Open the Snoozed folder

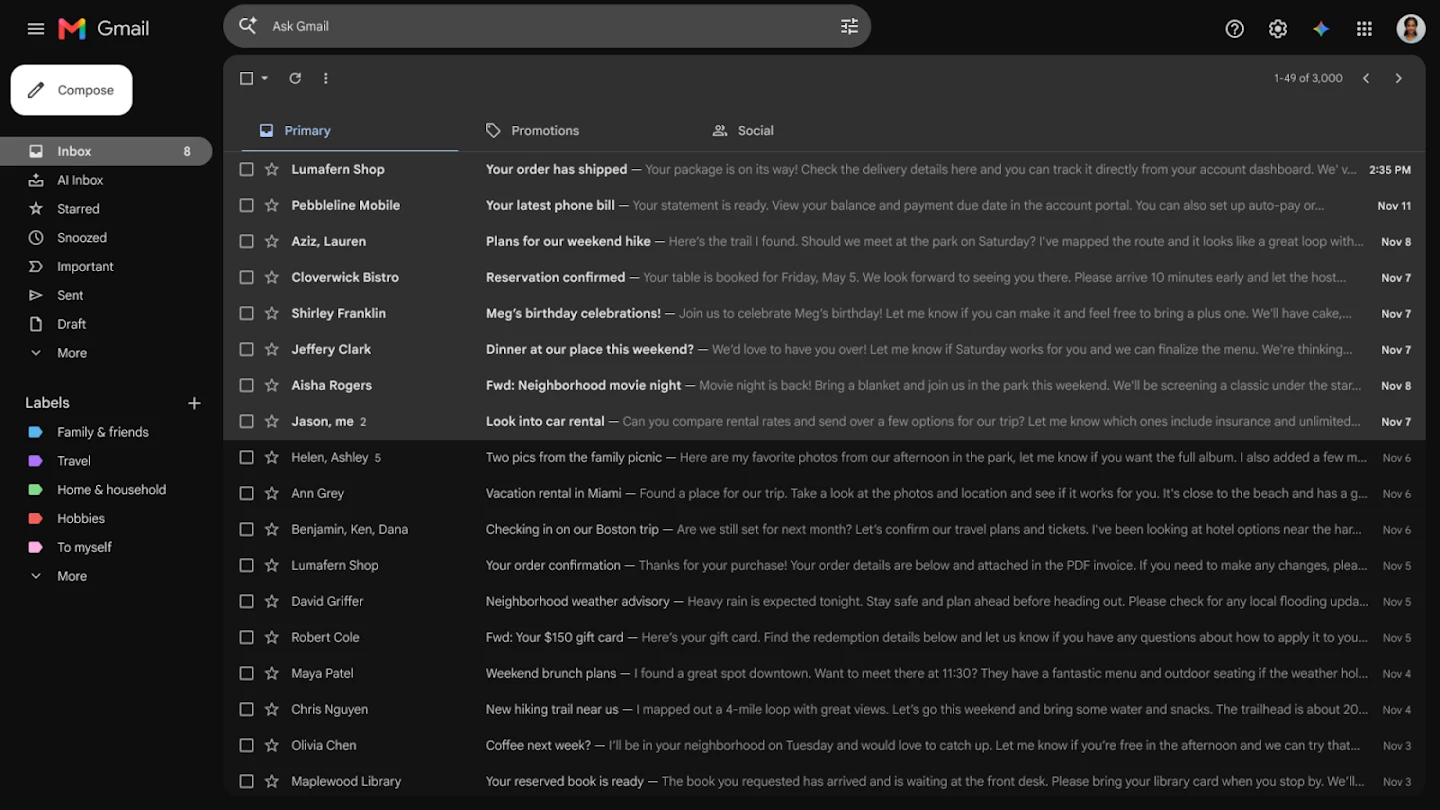(x=106, y=238)
